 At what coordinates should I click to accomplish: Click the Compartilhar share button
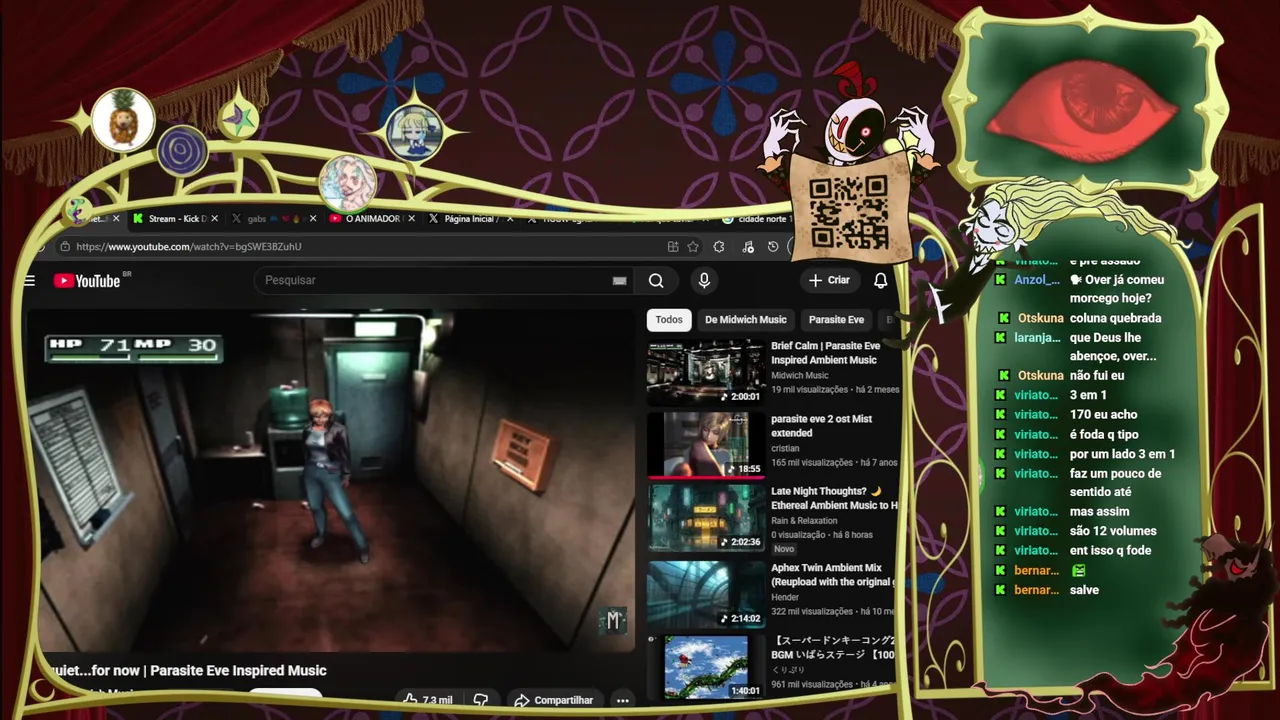pos(553,700)
